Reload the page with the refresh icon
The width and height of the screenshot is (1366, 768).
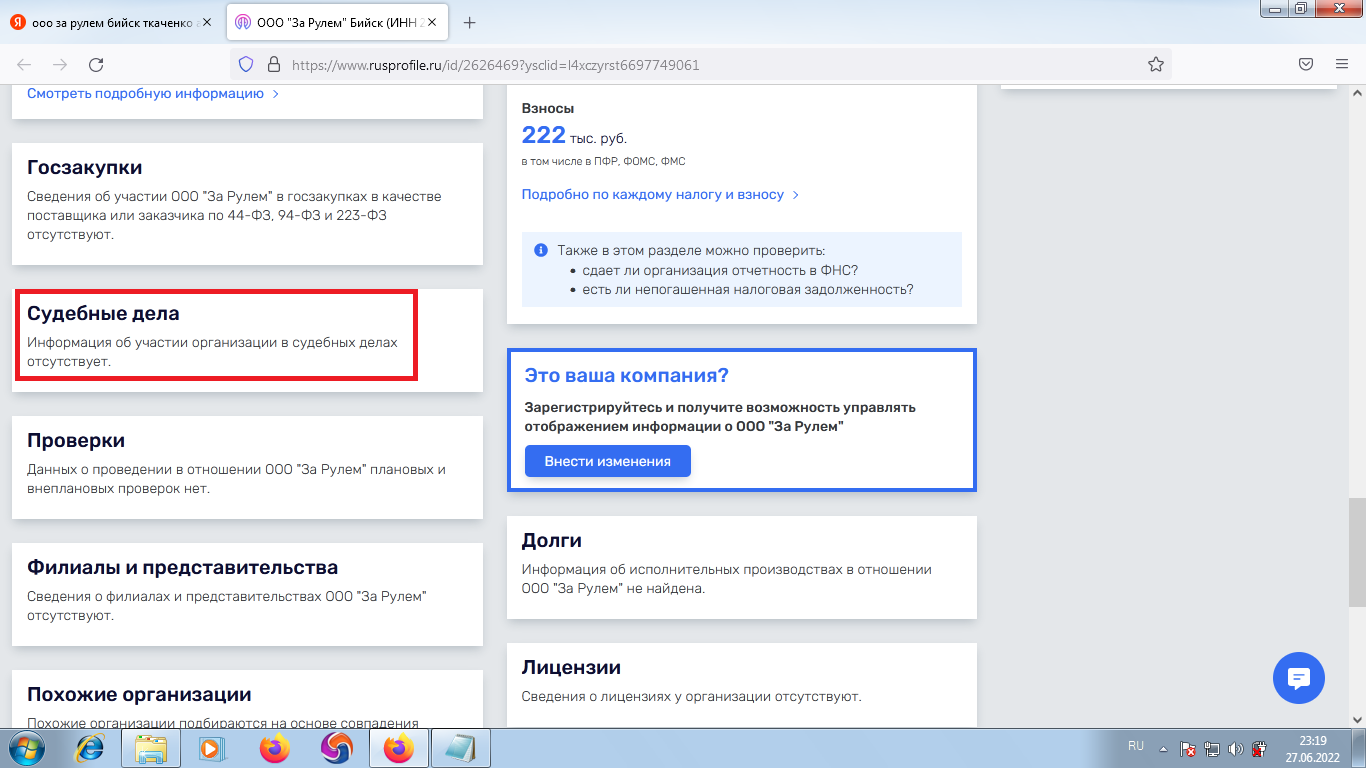96,63
